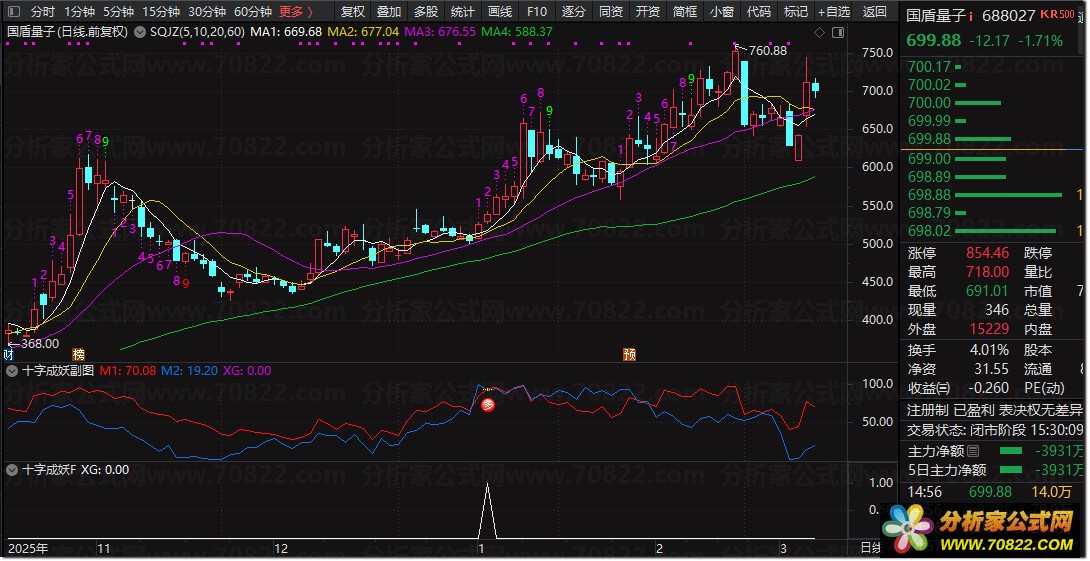Viewport: 1090px width, 561px height.
Task: Click the 返回 button
Action: [874, 12]
